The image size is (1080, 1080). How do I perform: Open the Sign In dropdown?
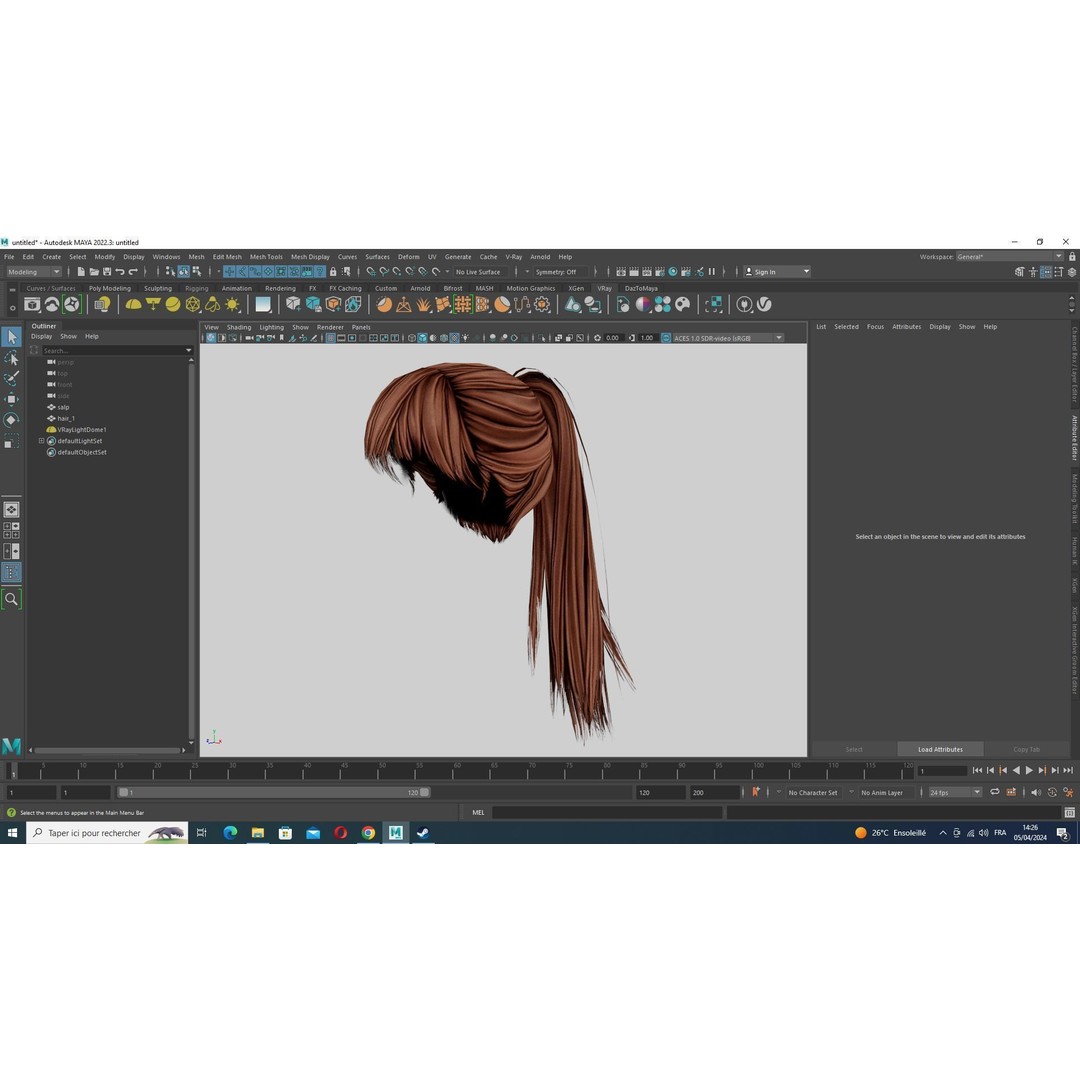pos(777,272)
